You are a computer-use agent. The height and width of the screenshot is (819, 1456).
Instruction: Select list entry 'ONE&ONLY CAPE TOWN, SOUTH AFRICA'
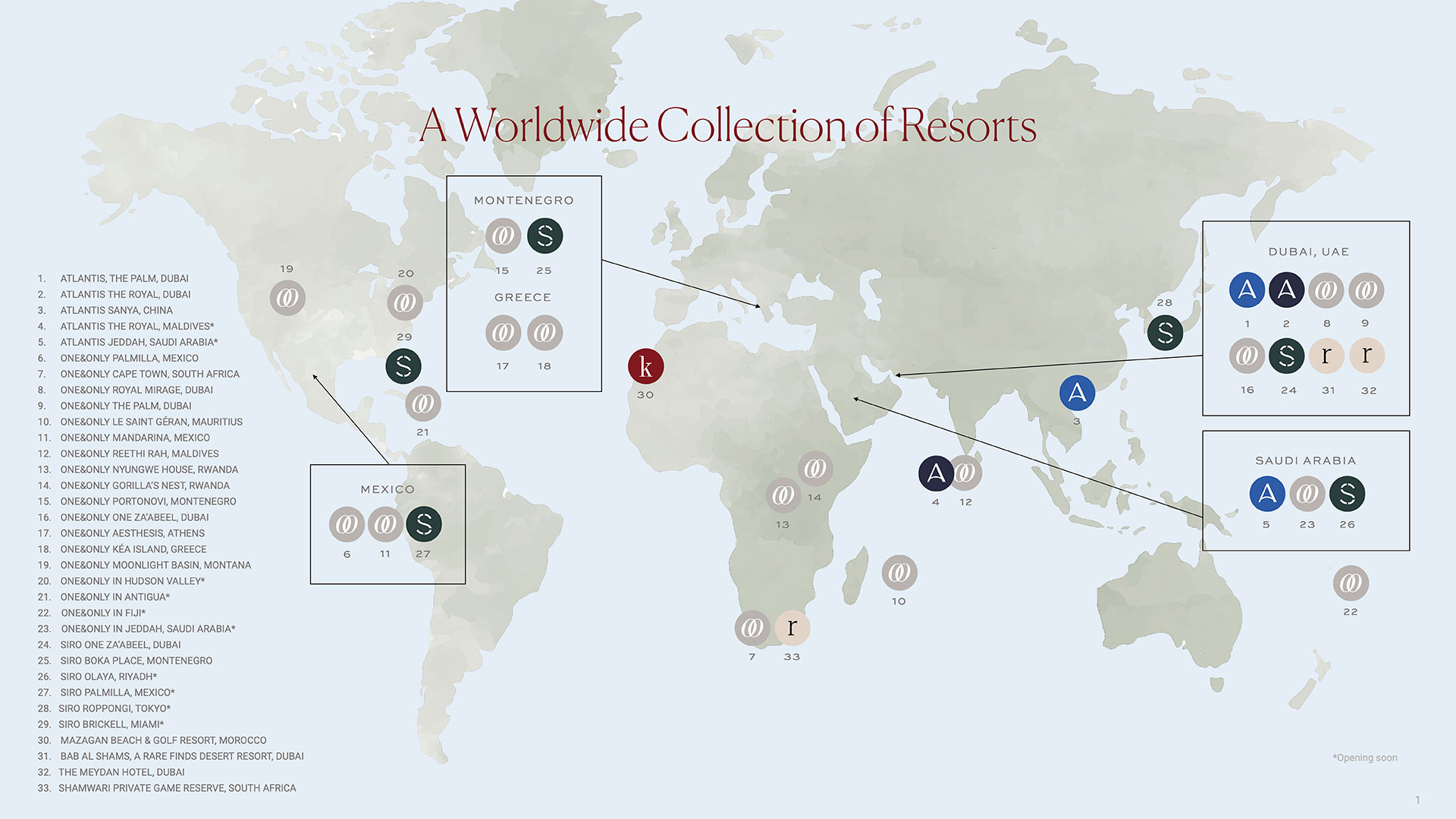coord(149,374)
